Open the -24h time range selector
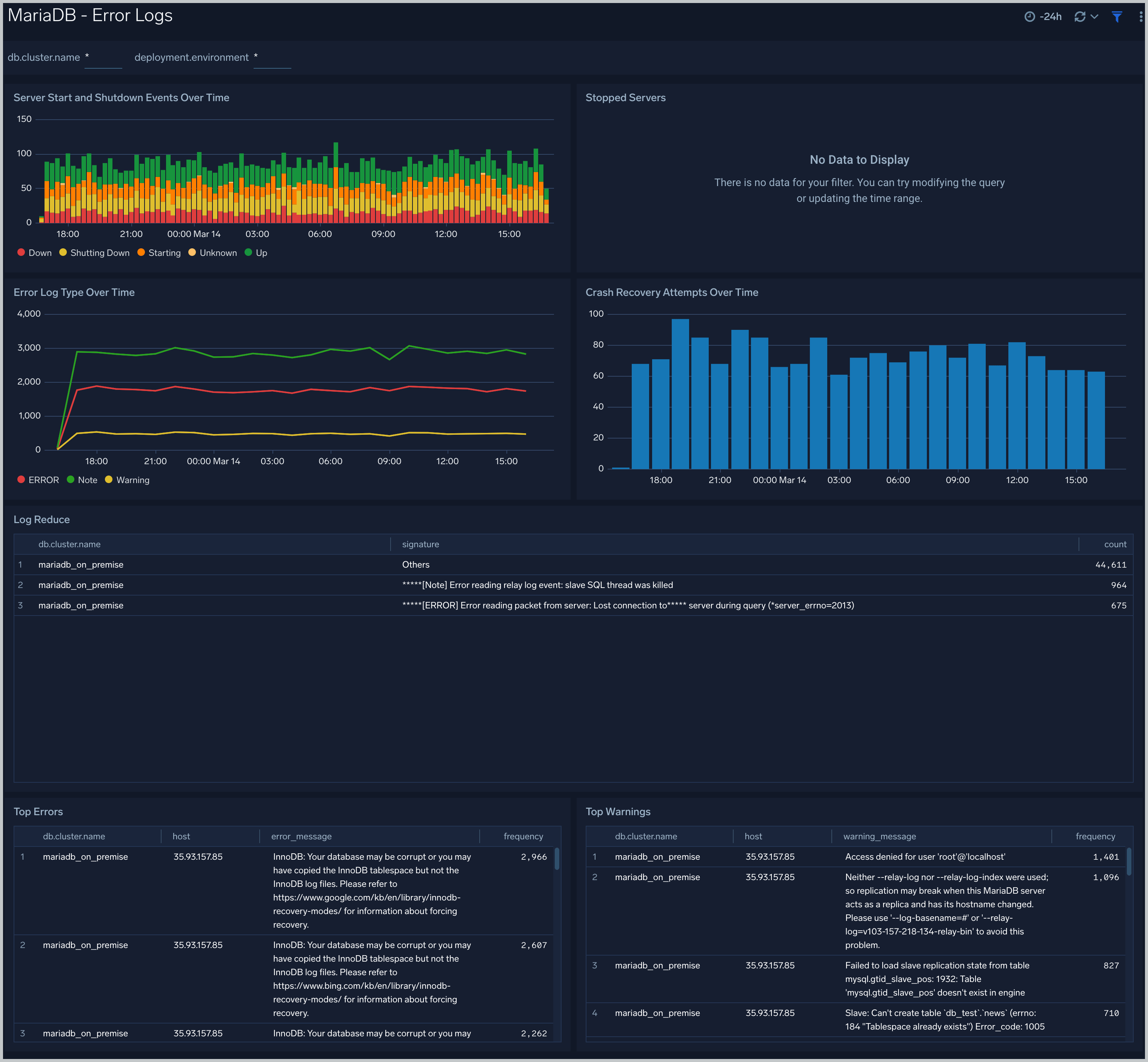The width and height of the screenshot is (1148, 1062). 1050,17
